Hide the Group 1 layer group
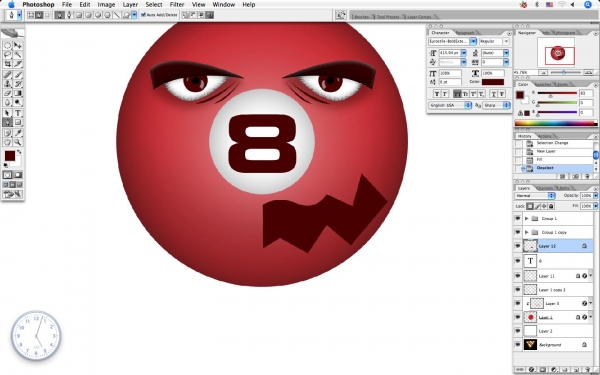This screenshot has height=375, width=600. (x=518, y=218)
